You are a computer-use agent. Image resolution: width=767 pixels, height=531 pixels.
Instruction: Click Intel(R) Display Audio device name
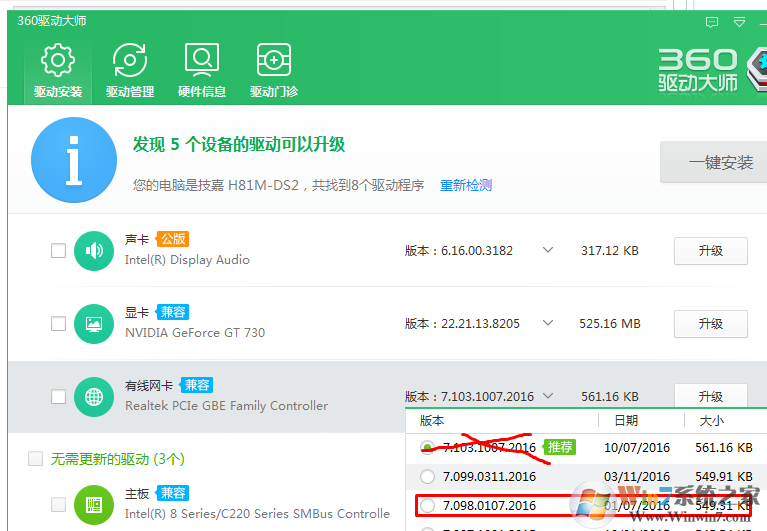(187, 260)
